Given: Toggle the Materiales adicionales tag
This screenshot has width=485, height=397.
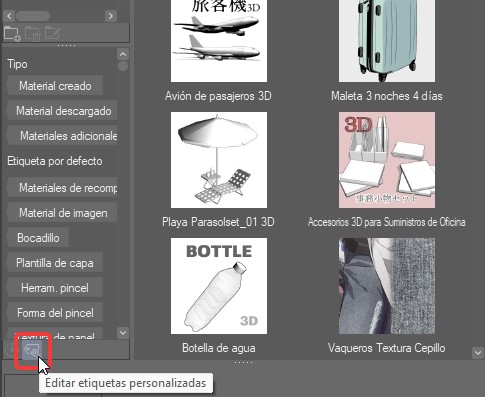Looking at the screenshot, I should (x=62, y=136).
